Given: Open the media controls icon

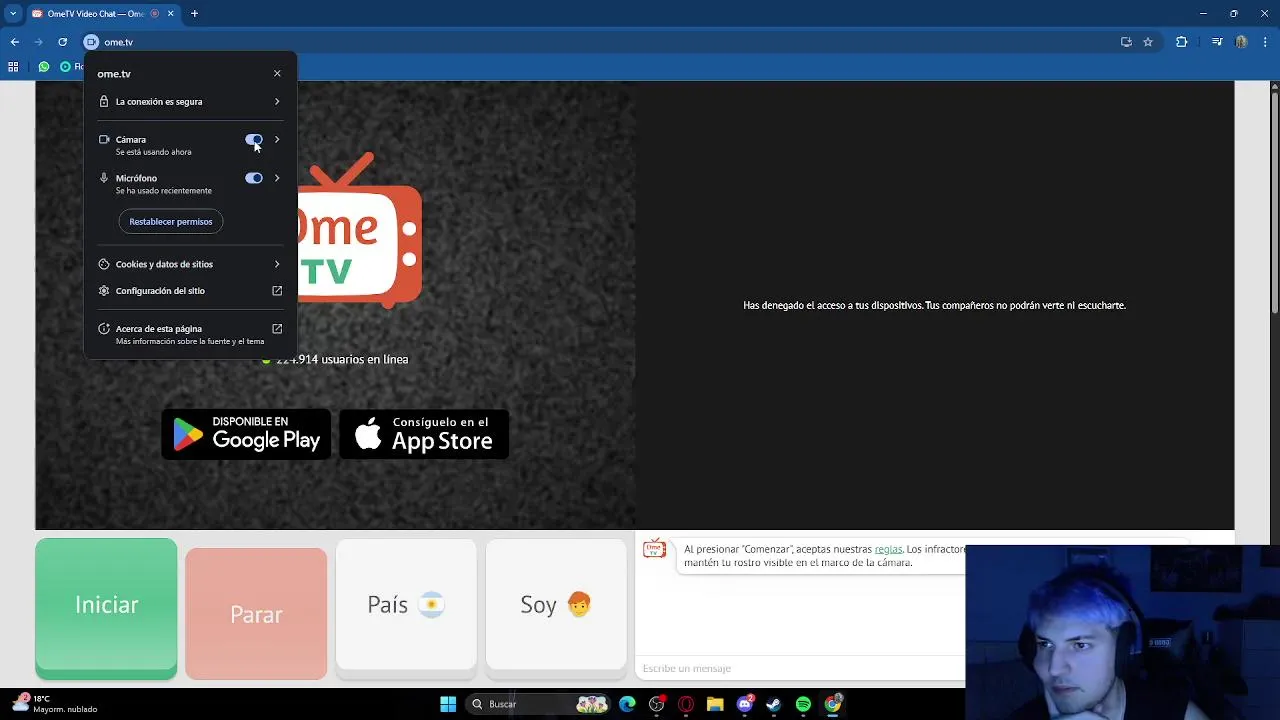Looking at the screenshot, I should 1217,42.
